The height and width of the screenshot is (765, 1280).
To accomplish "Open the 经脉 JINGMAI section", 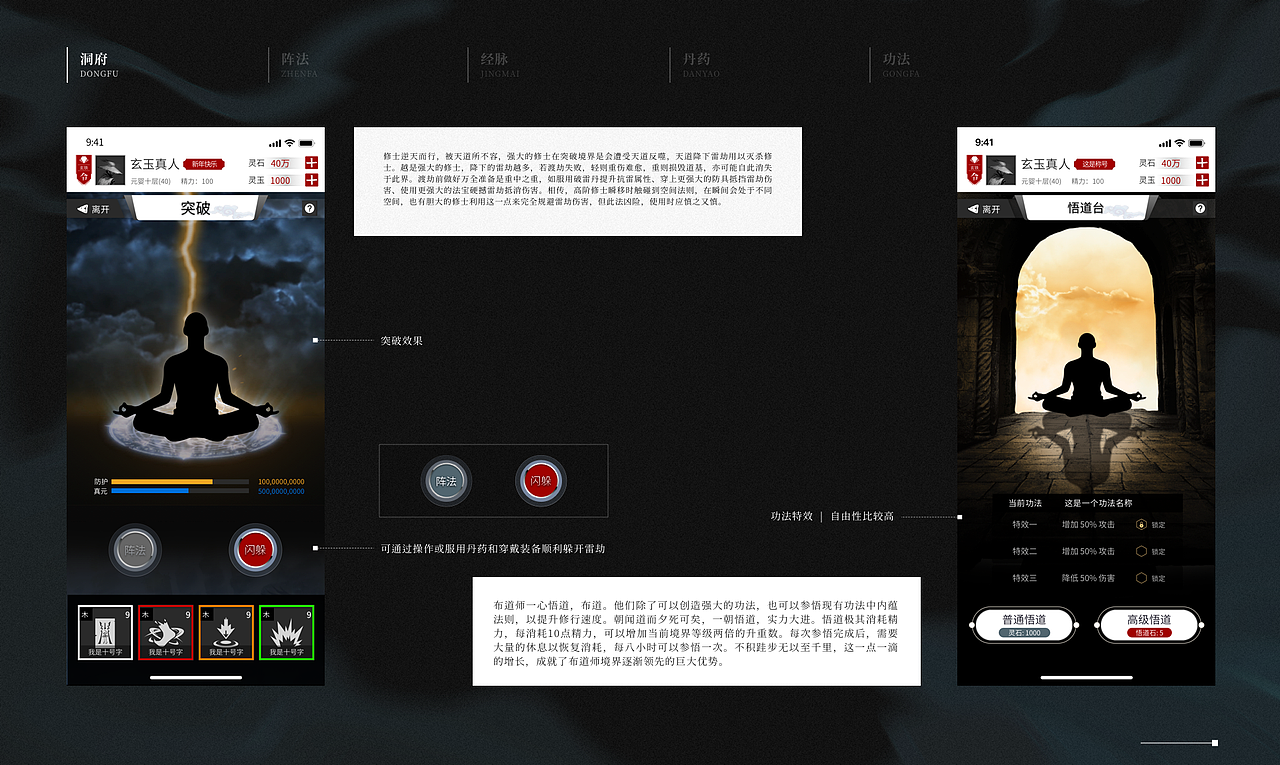I will coord(494,65).
